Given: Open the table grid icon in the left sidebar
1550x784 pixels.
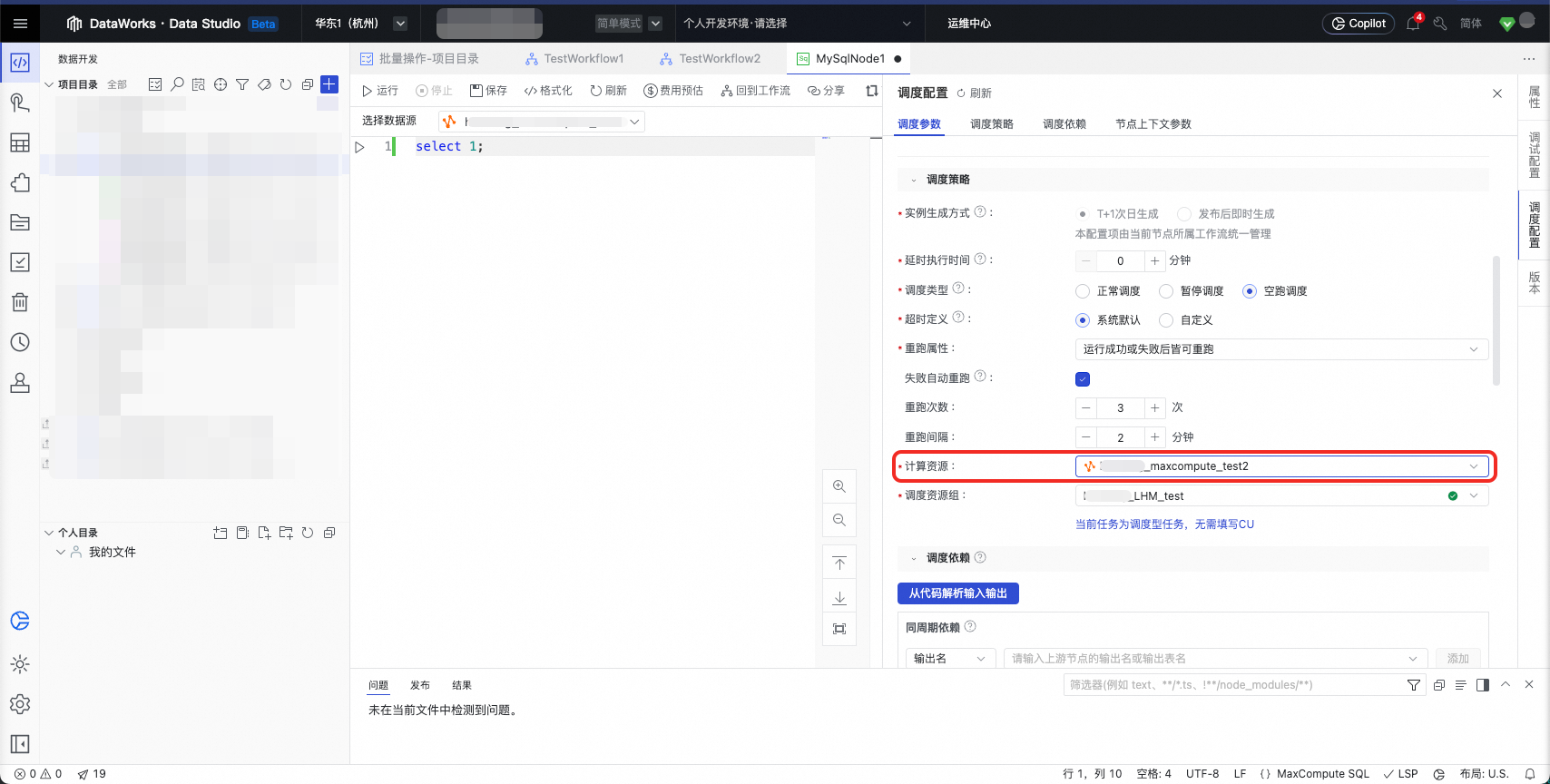Looking at the screenshot, I should tap(20, 142).
